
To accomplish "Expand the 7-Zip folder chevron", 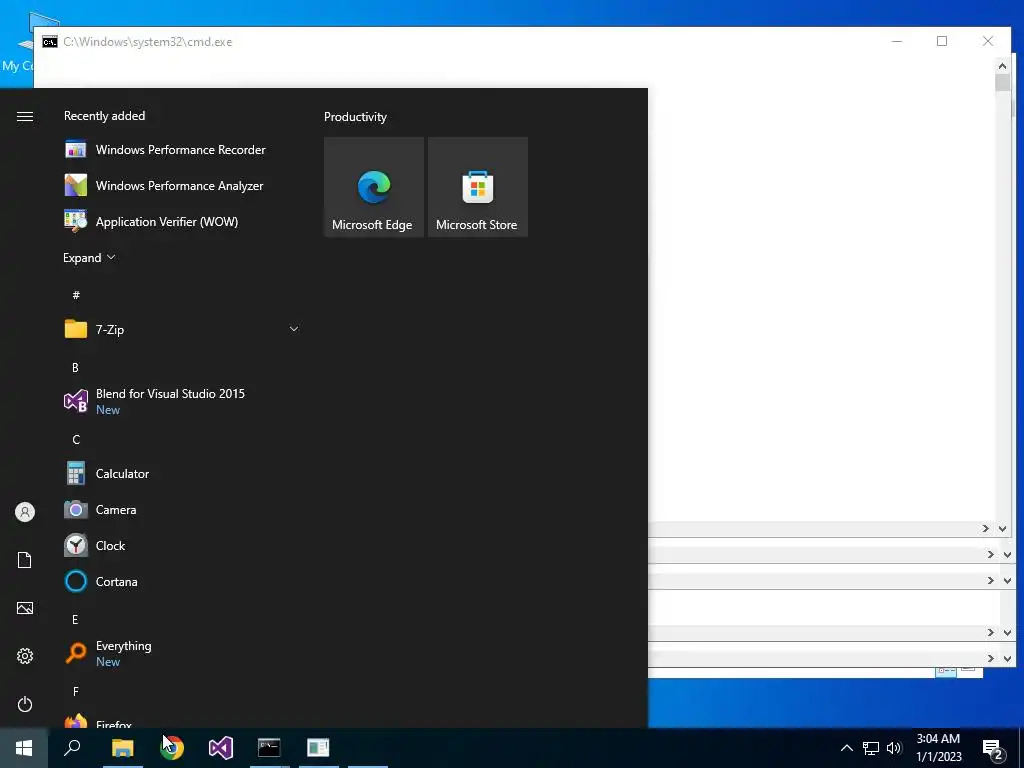I will (x=294, y=329).
